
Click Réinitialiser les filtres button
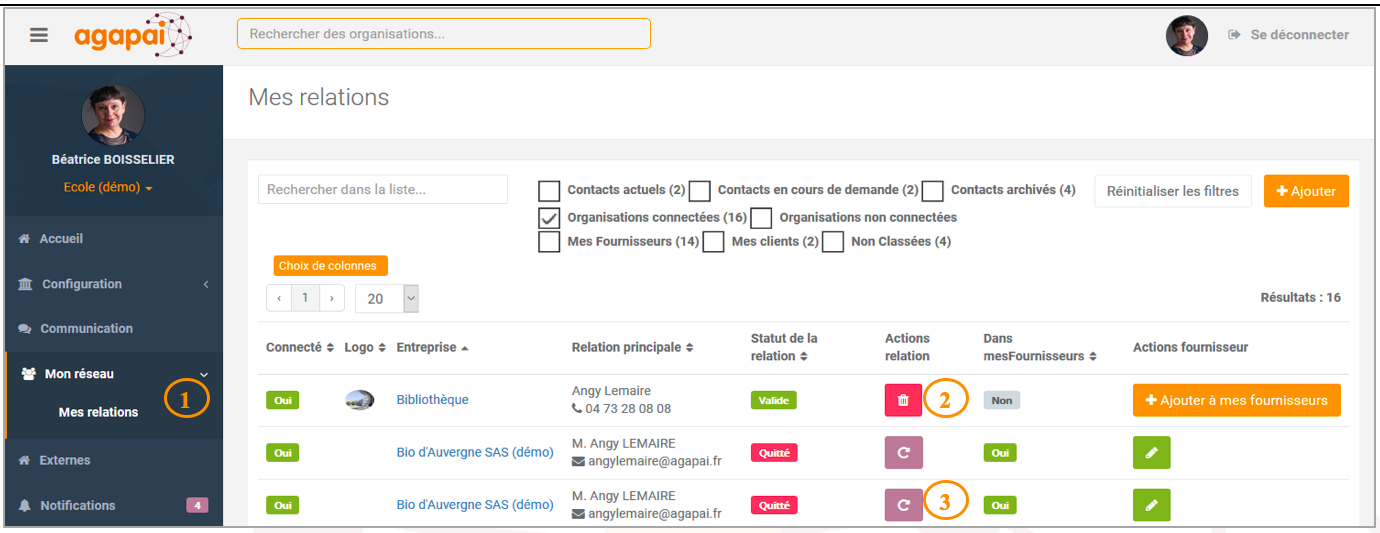click(1173, 191)
